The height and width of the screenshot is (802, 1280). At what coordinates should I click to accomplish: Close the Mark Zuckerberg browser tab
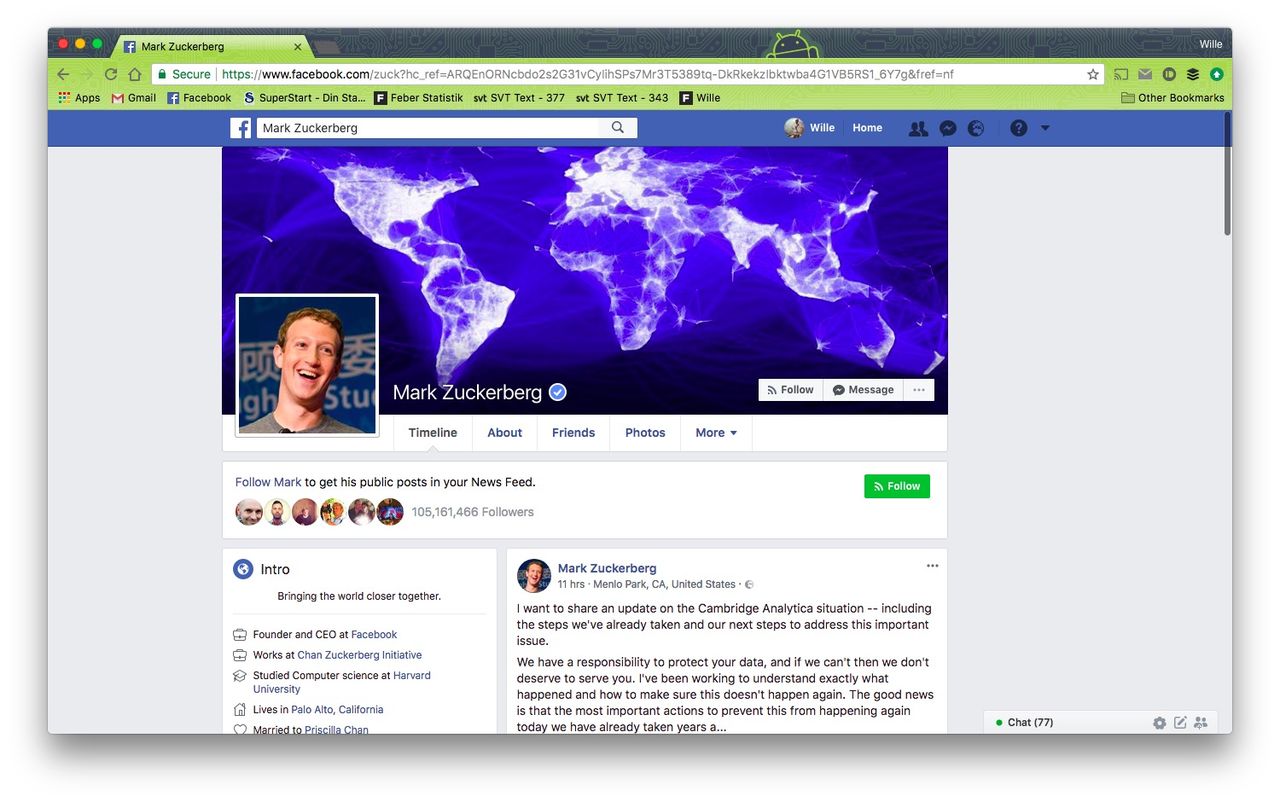tap(297, 46)
